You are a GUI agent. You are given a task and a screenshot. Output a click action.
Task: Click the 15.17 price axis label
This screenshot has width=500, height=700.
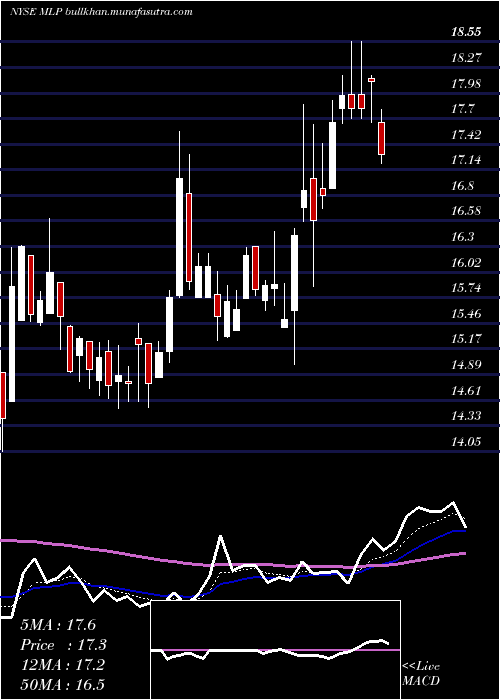466,339
